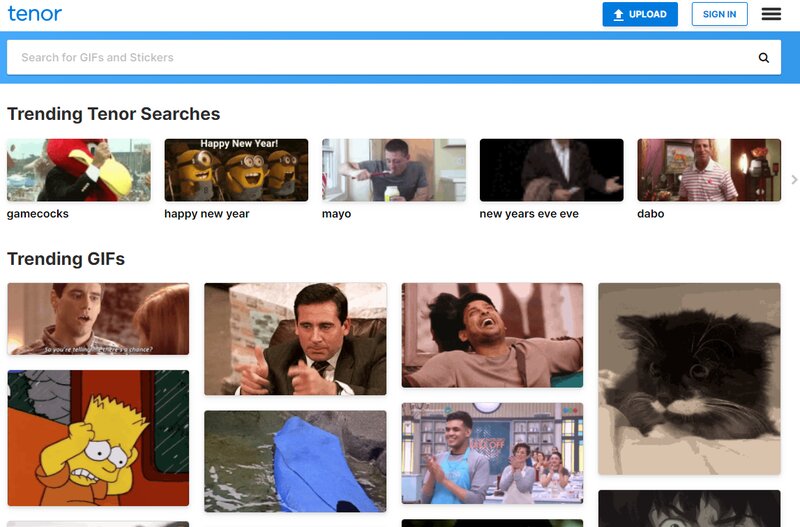This screenshot has height=527, width=800.
Task: Click the gamecocks label
Action: pyautogui.click(x=38, y=214)
